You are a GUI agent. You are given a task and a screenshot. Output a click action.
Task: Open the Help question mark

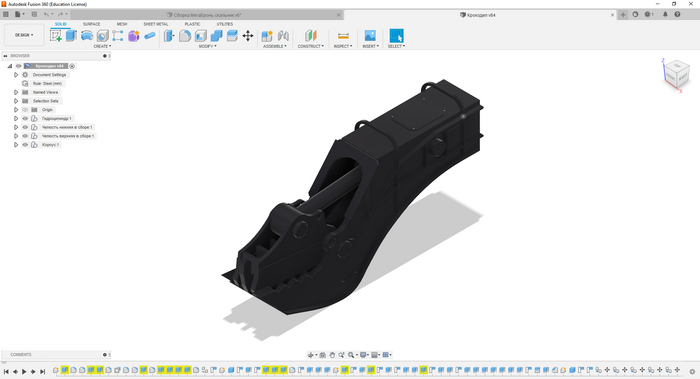677,14
